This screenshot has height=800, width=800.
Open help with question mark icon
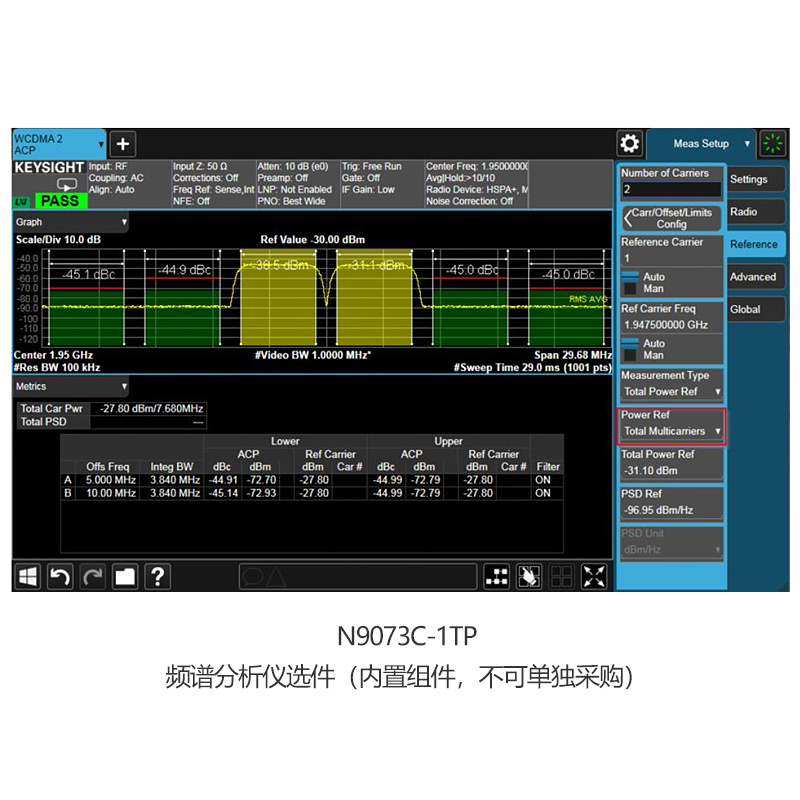pyautogui.click(x=158, y=577)
